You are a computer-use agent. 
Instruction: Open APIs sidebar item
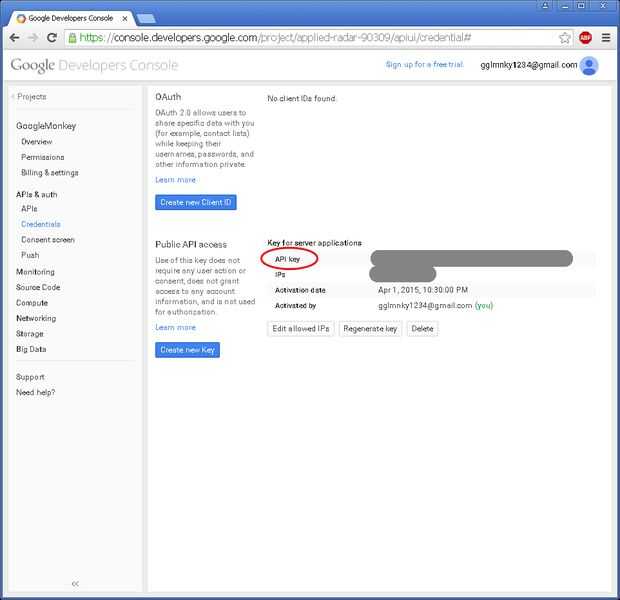pos(29,208)
